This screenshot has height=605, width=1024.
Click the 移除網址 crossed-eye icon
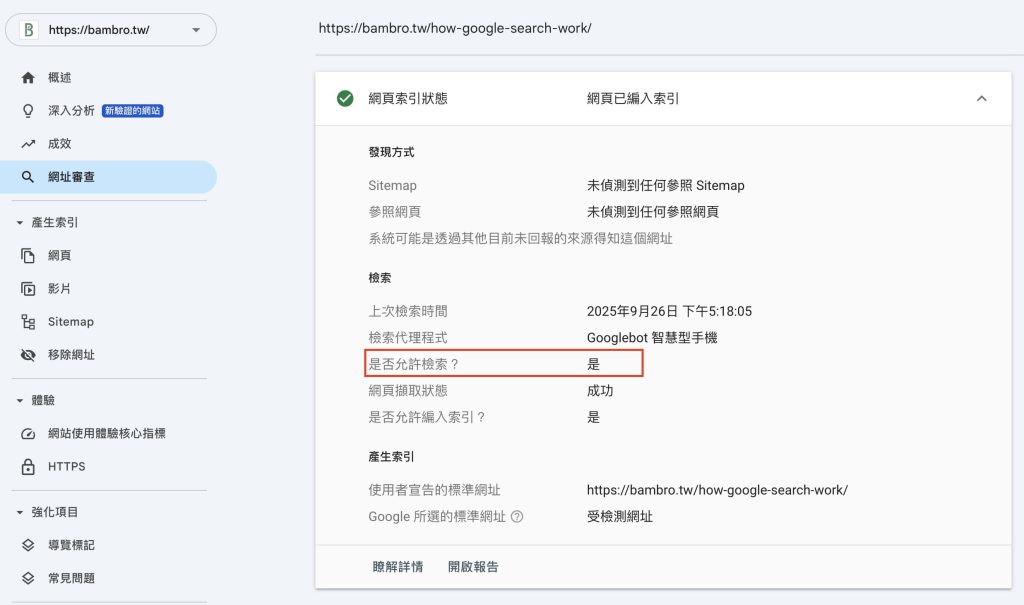tap(28, 355)
